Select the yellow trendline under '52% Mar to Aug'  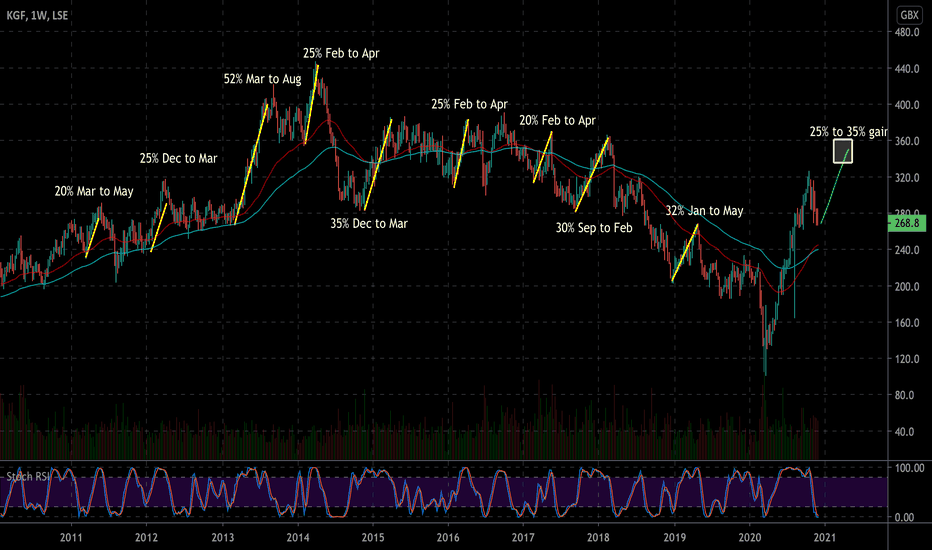click(x=251, y=164)
